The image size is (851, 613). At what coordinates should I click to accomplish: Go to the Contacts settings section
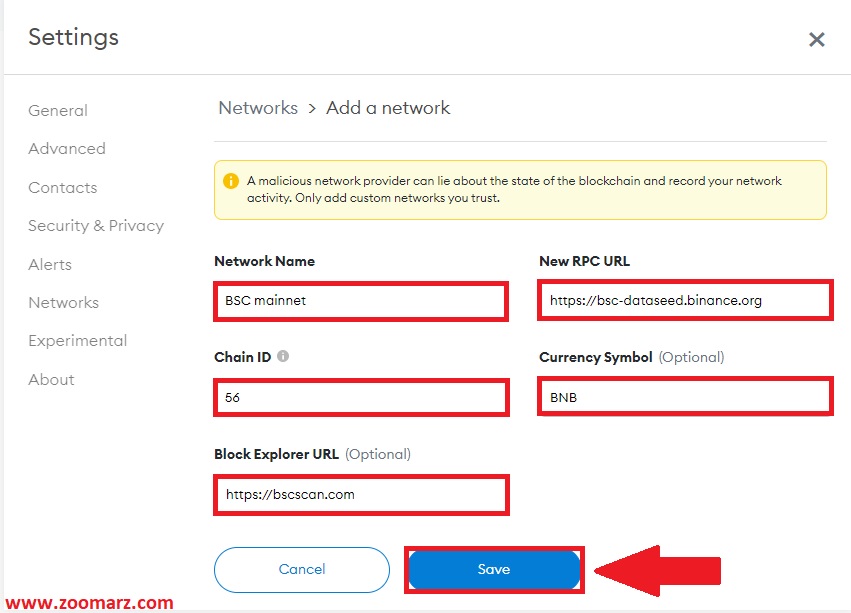coord(62,187)
